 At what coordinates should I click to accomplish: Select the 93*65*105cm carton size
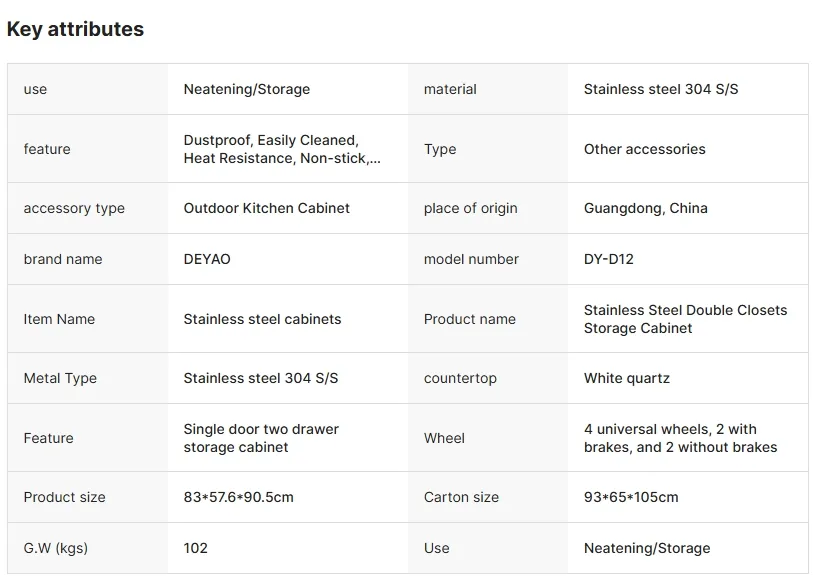click(631, 497)
